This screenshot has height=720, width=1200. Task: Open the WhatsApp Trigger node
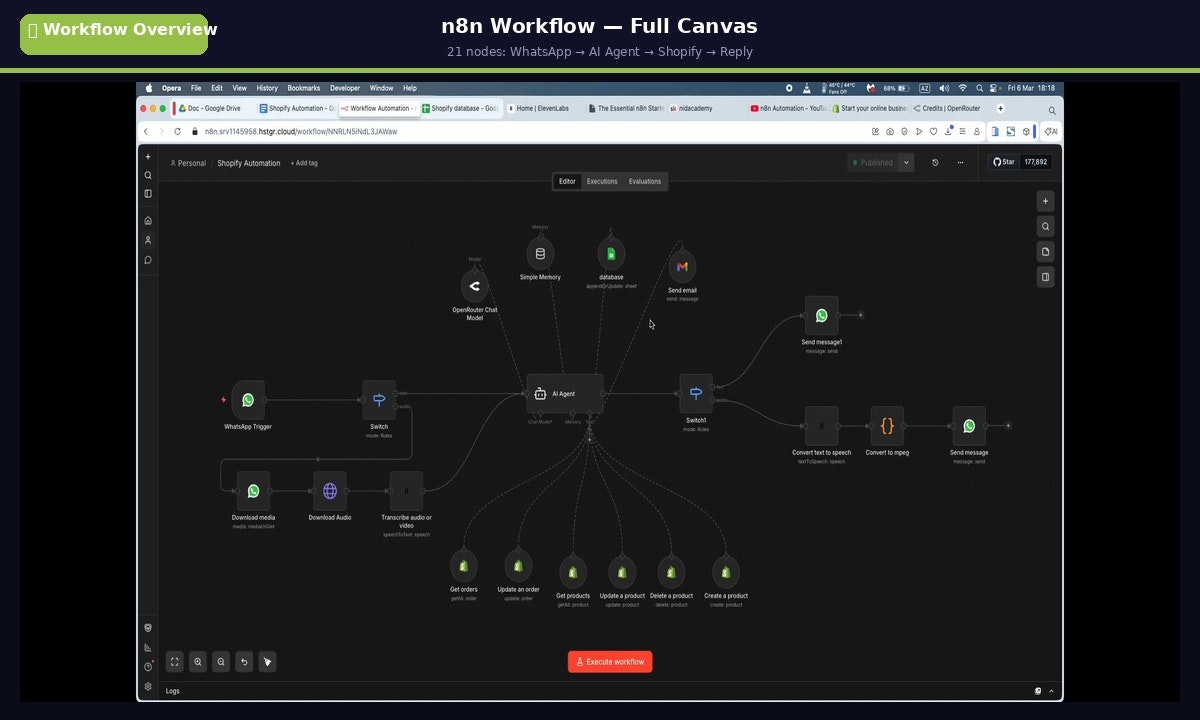pyautogui.click(x=247, y=400)
